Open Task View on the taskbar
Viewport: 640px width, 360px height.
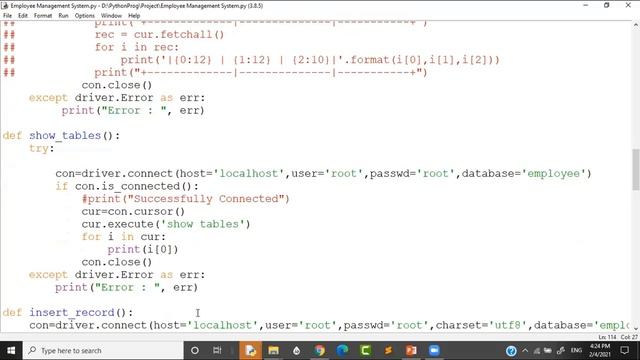[217, 351]
